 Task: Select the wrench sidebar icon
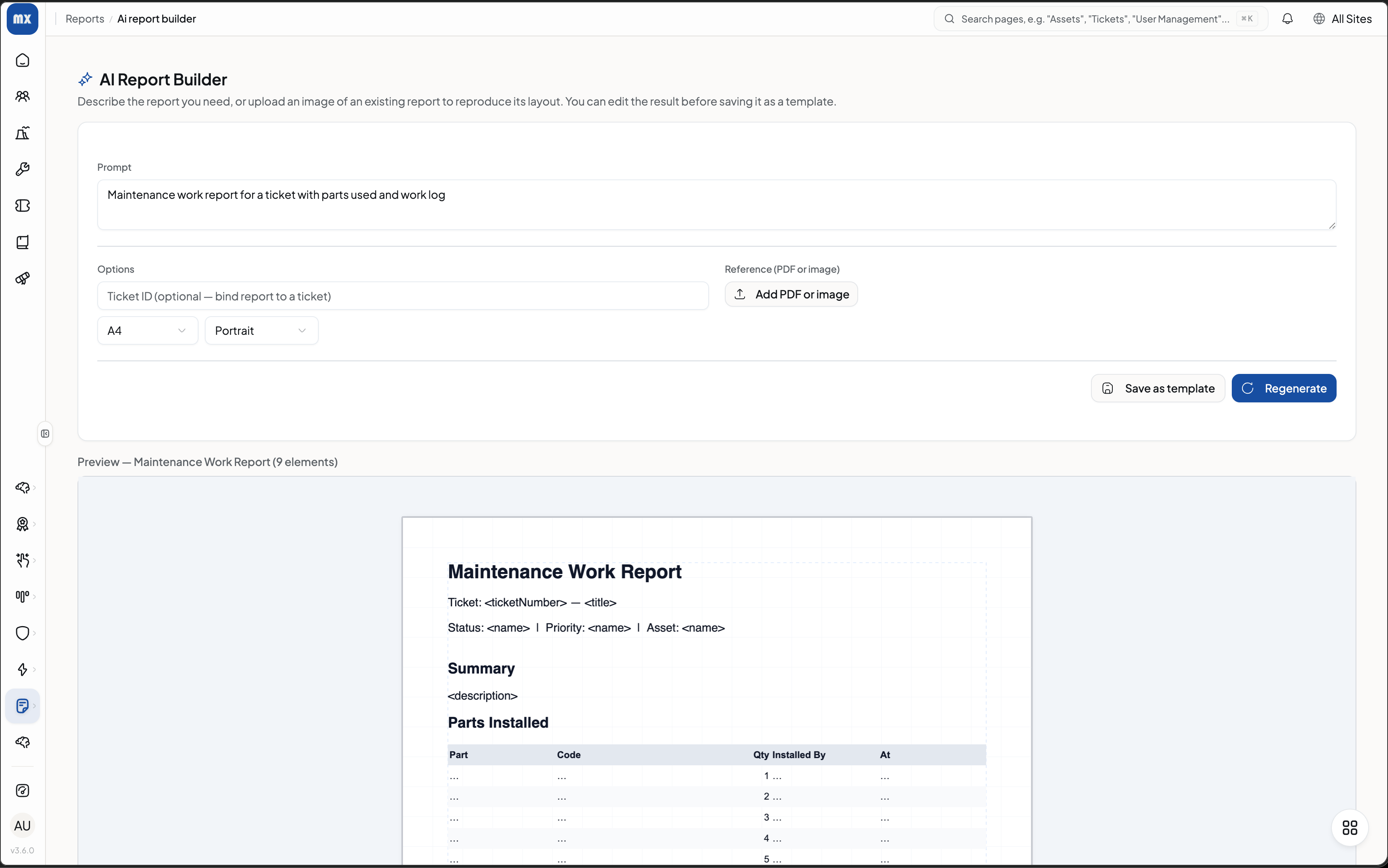click(x=23, y=169)
